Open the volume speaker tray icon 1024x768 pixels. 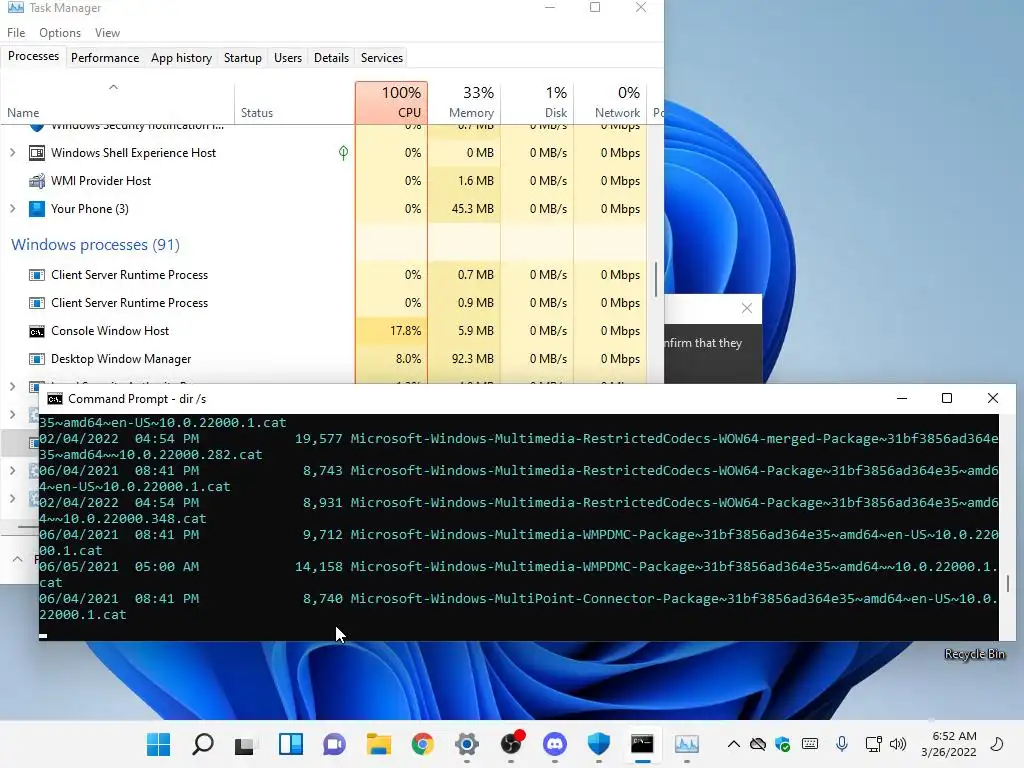coord(899,744)
